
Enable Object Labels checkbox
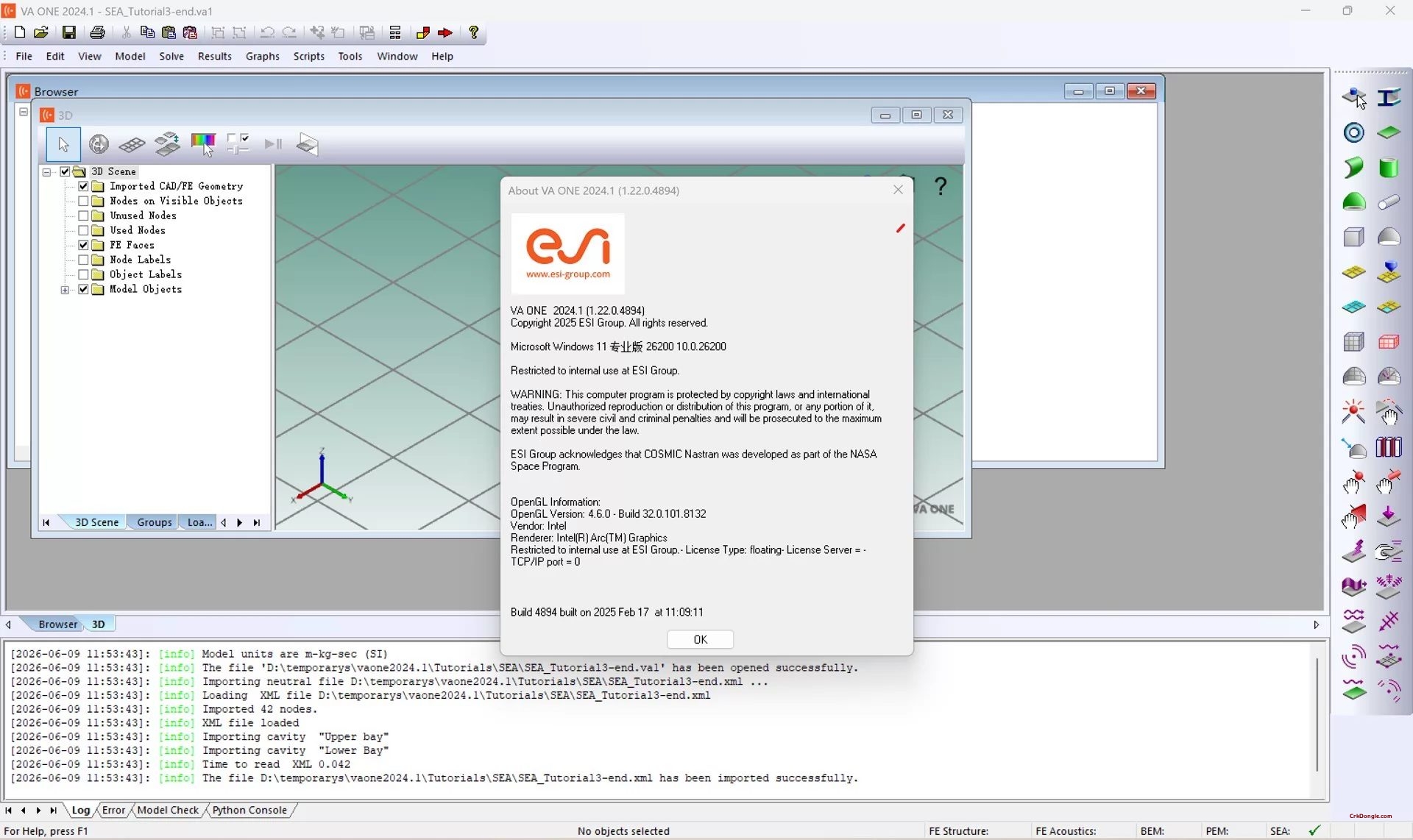coord(83,274)
